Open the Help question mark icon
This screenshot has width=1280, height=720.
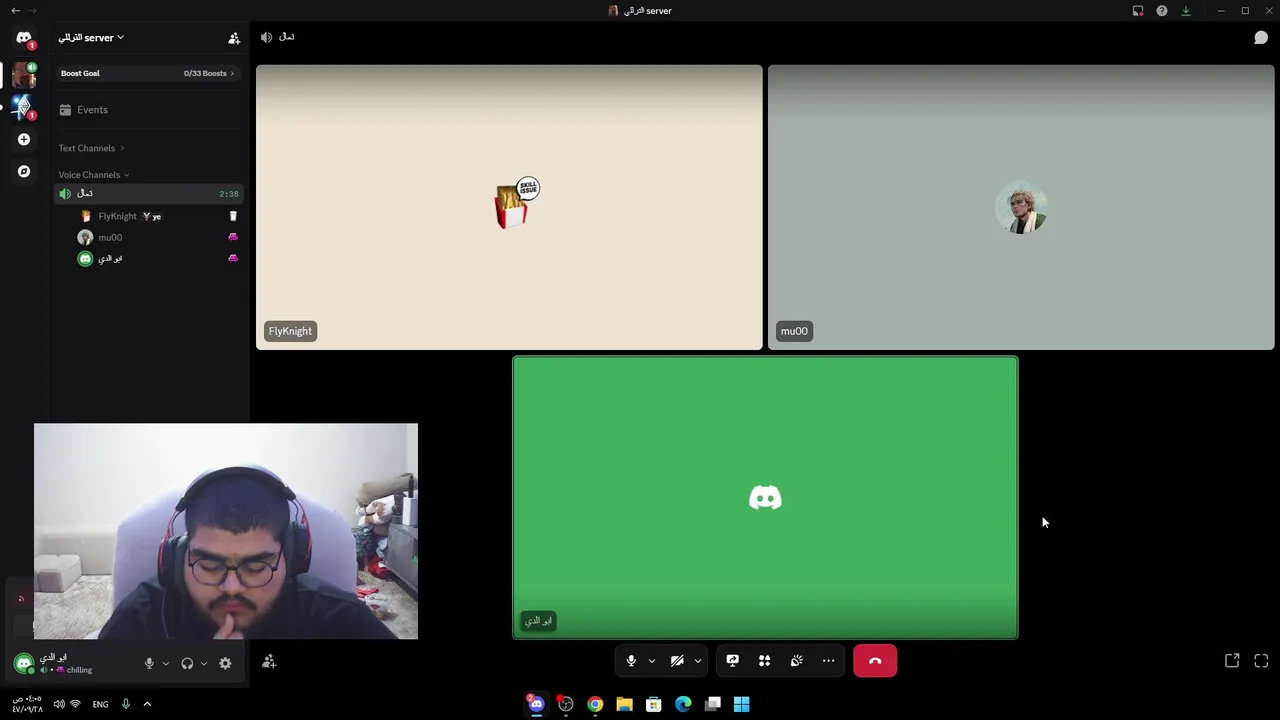click(1162, 11)
